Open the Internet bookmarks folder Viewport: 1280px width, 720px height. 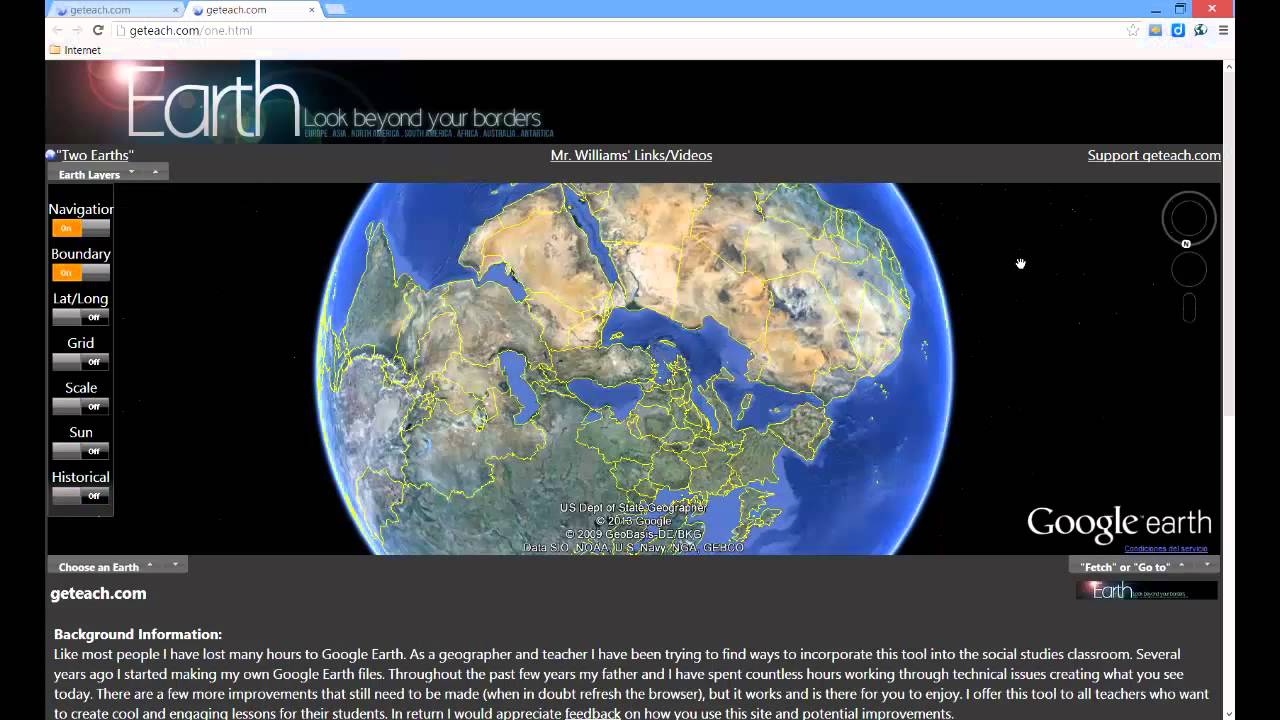[75, 50]
